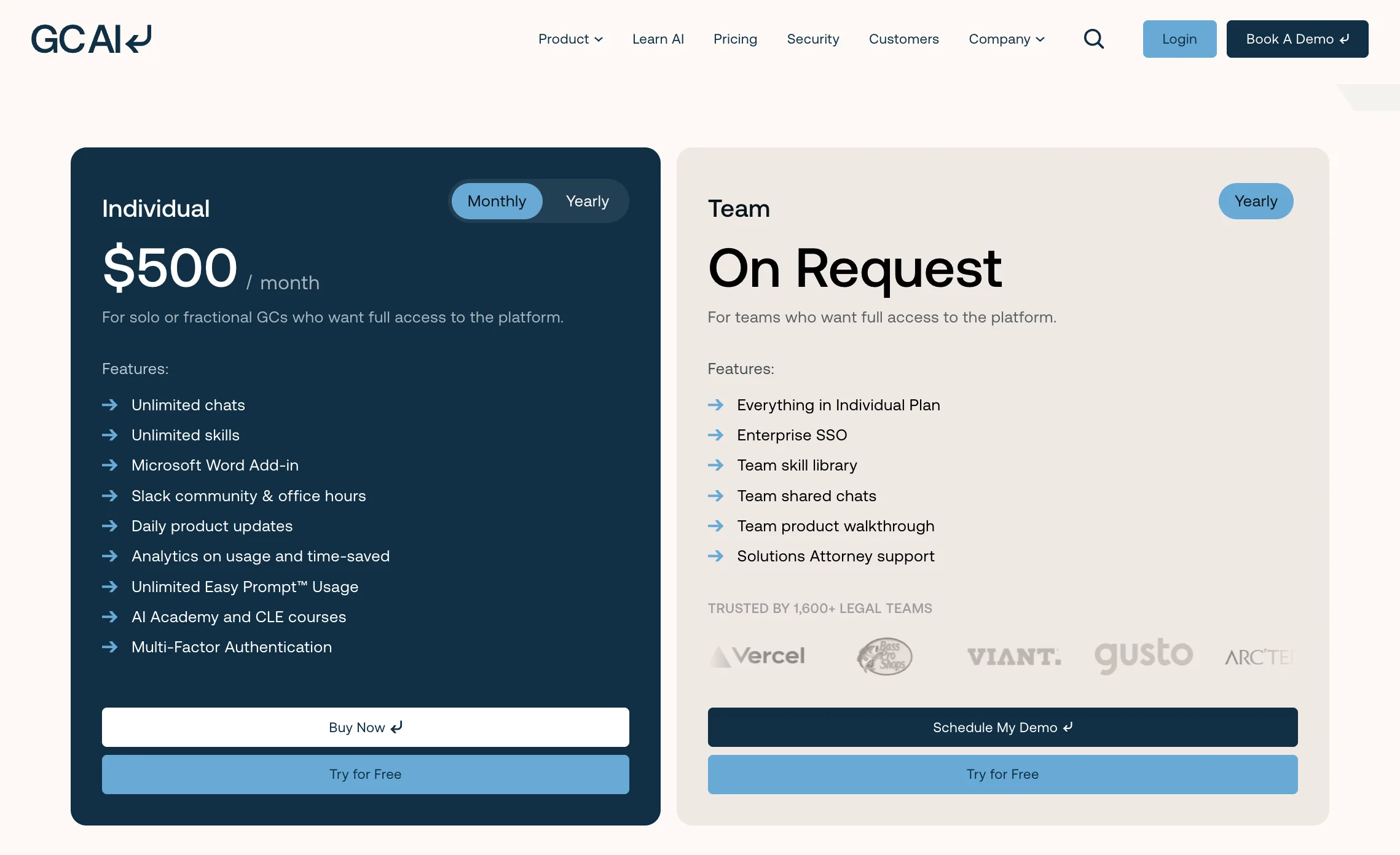Open the search magnifier icon
The height and width of the screenshot is (855, 1400).
[x=1093, y=39]
